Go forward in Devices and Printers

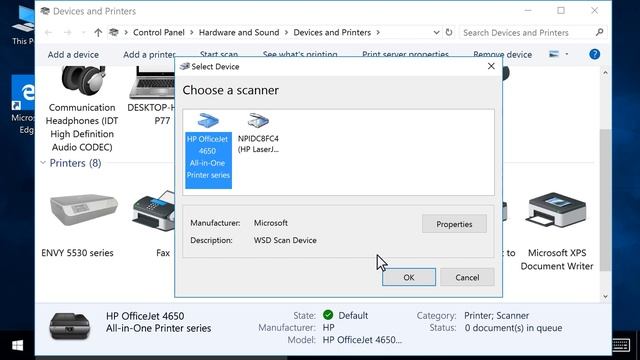pos(68,33)
